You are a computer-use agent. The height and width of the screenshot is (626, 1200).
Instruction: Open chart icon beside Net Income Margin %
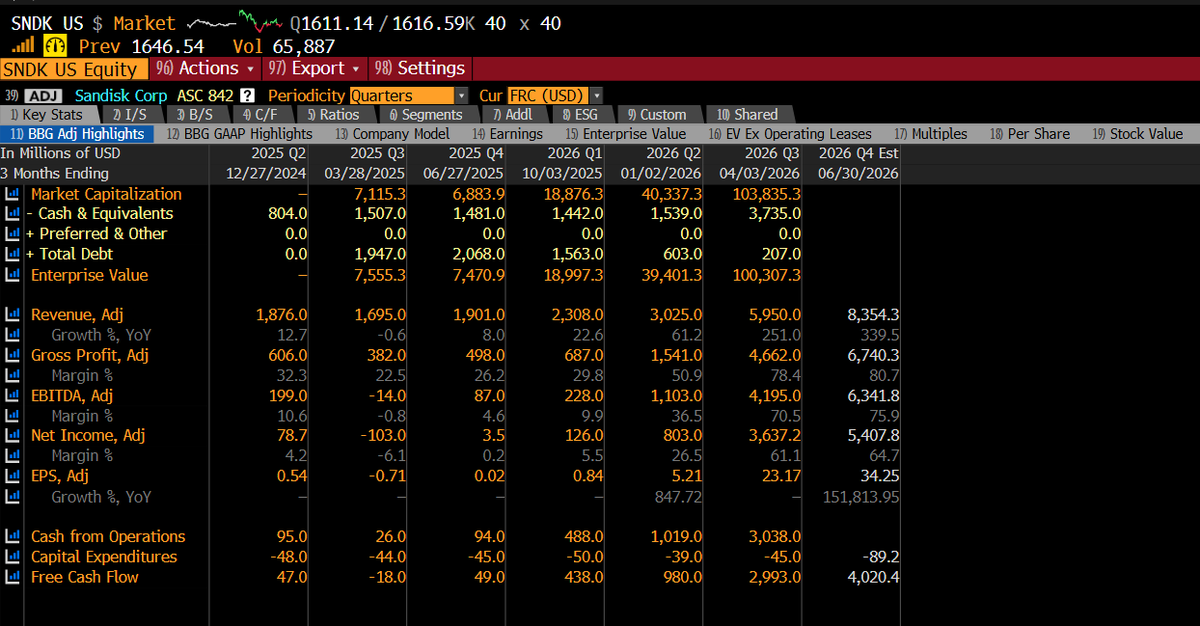[13, 456]
